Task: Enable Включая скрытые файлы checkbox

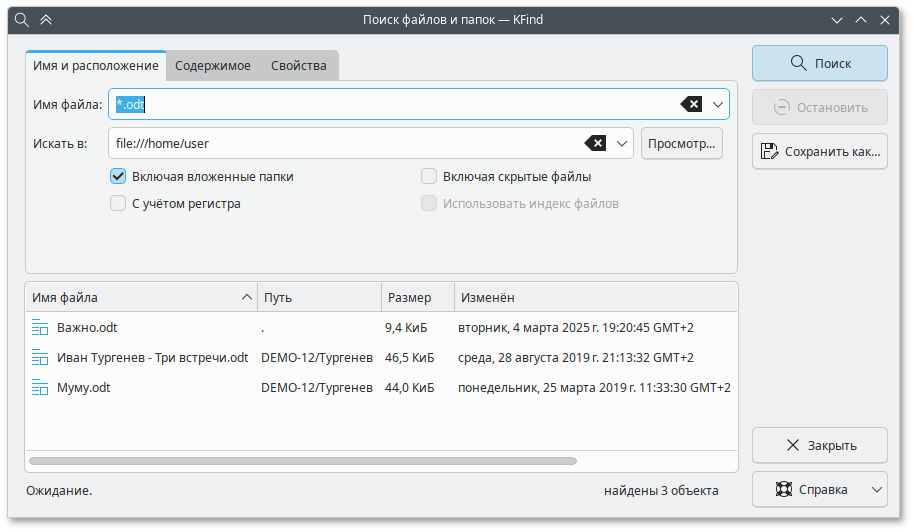Action: 429,177
